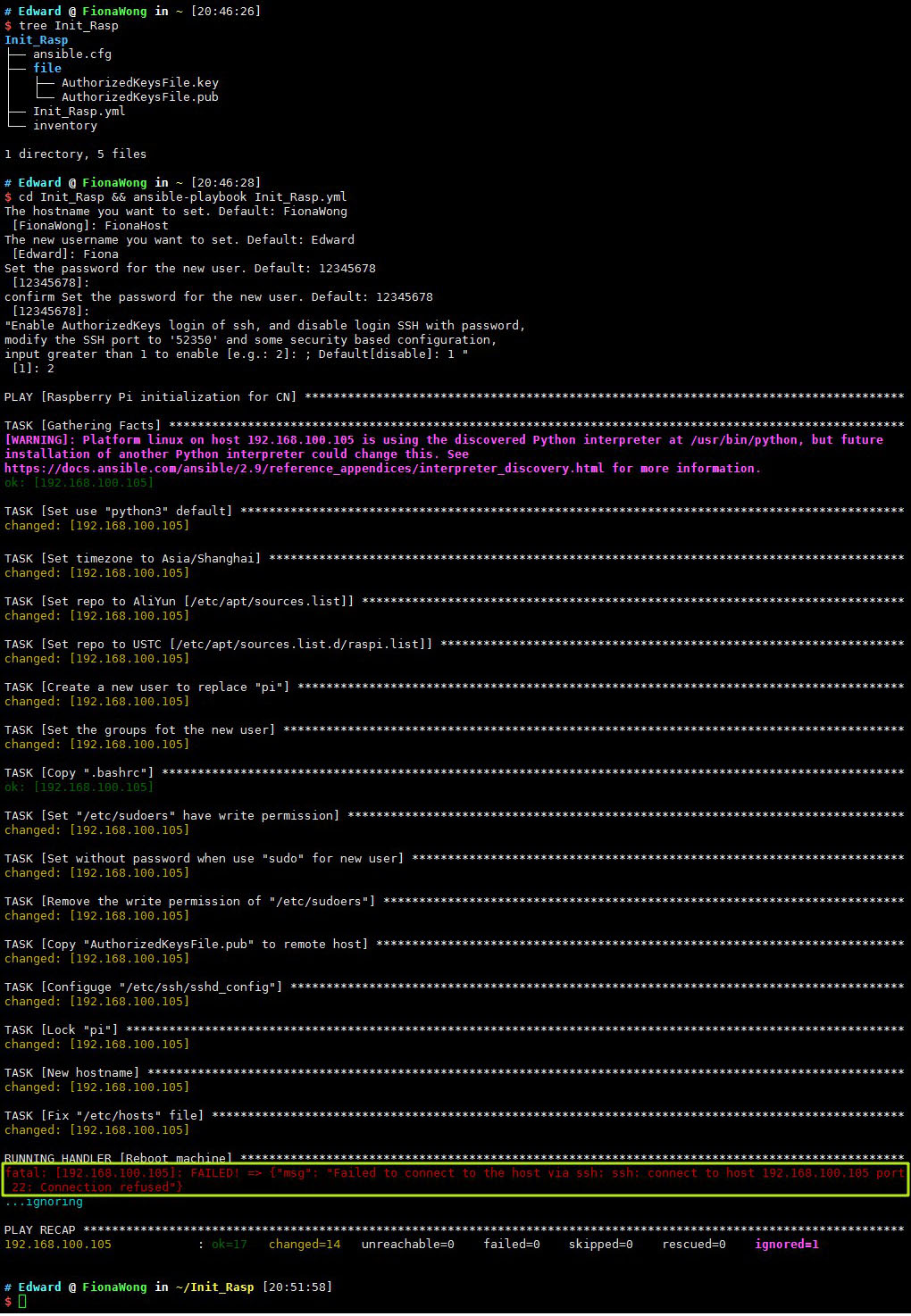Click the 'TASK [New hostname]' header

[x=454, y=1073]
